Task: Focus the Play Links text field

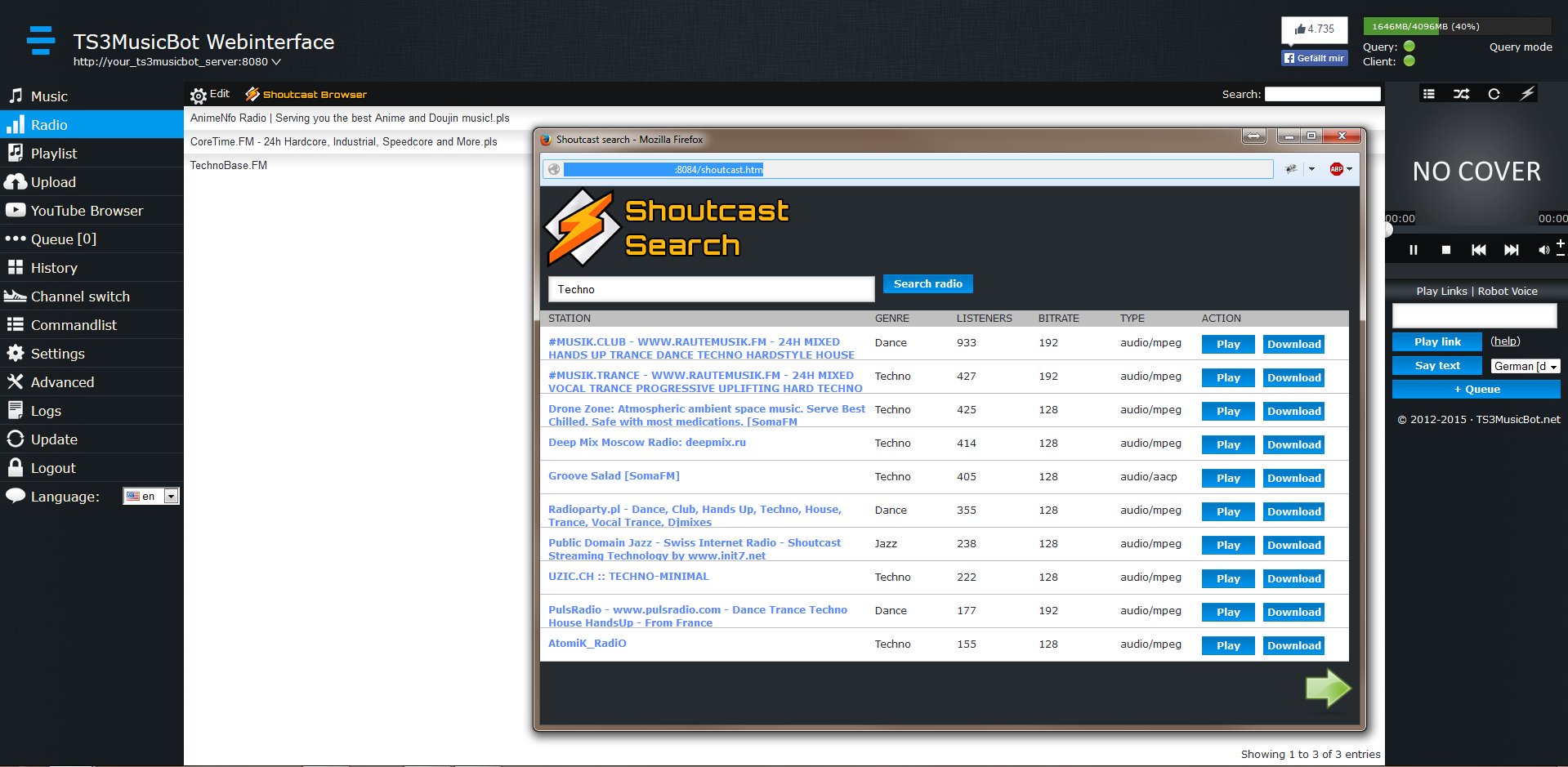Action: [1475, 315]
